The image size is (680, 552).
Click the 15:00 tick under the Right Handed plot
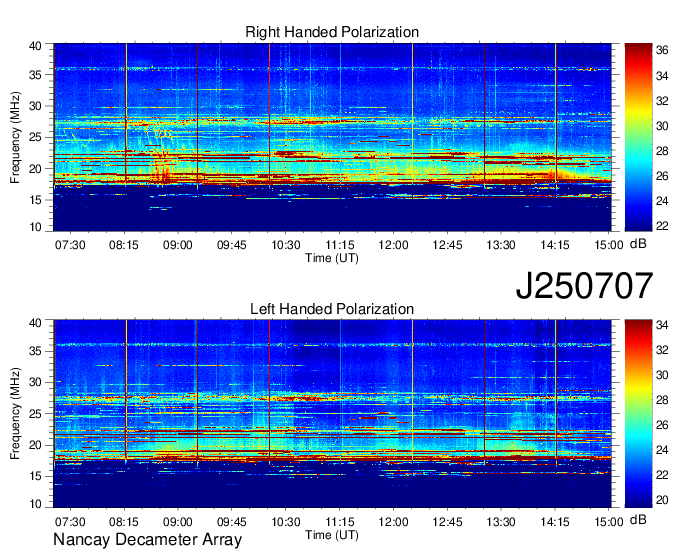(x=609, y=245)
